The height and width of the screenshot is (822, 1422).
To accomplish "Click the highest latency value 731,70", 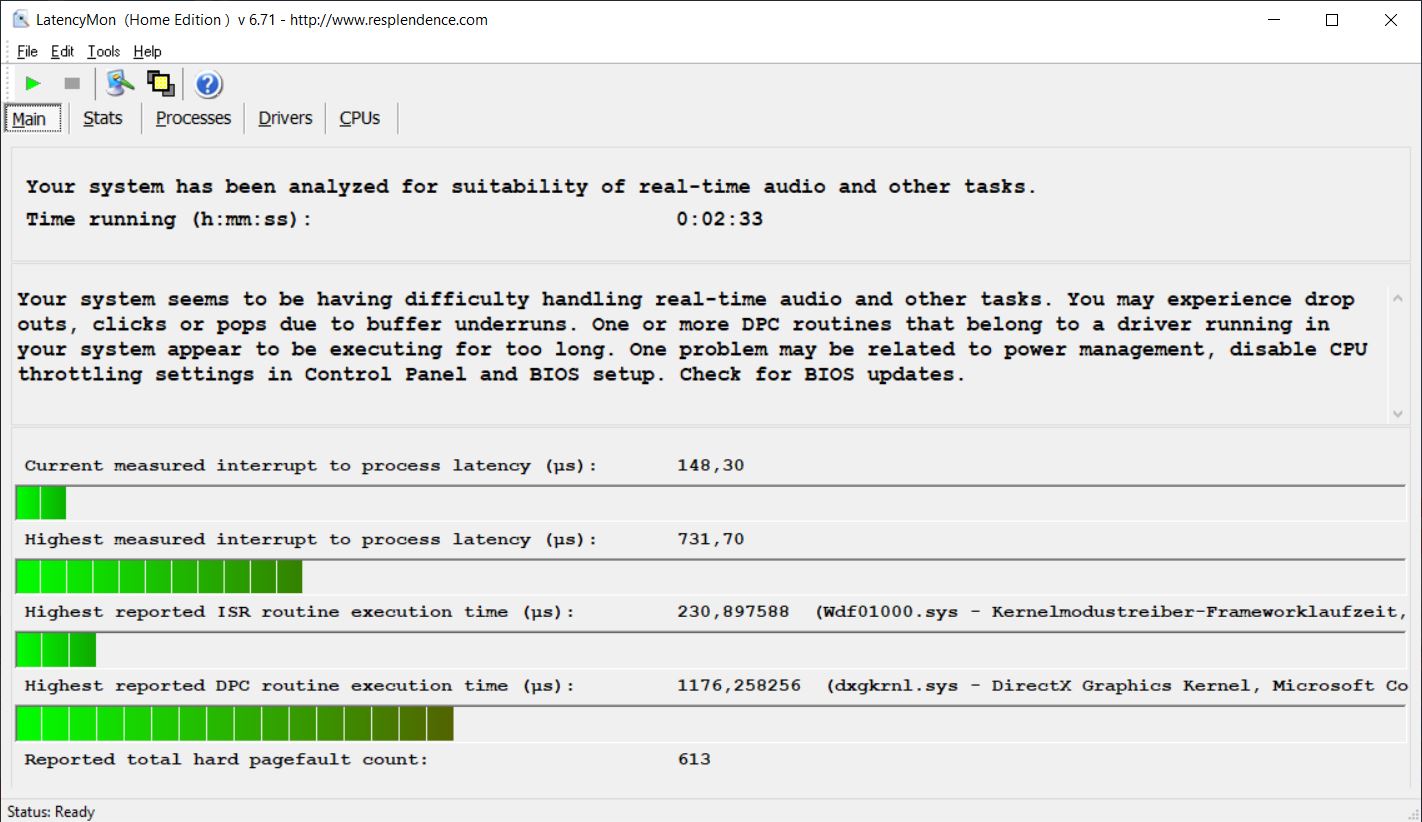I will pyautogui.click(x=711, y=539).
